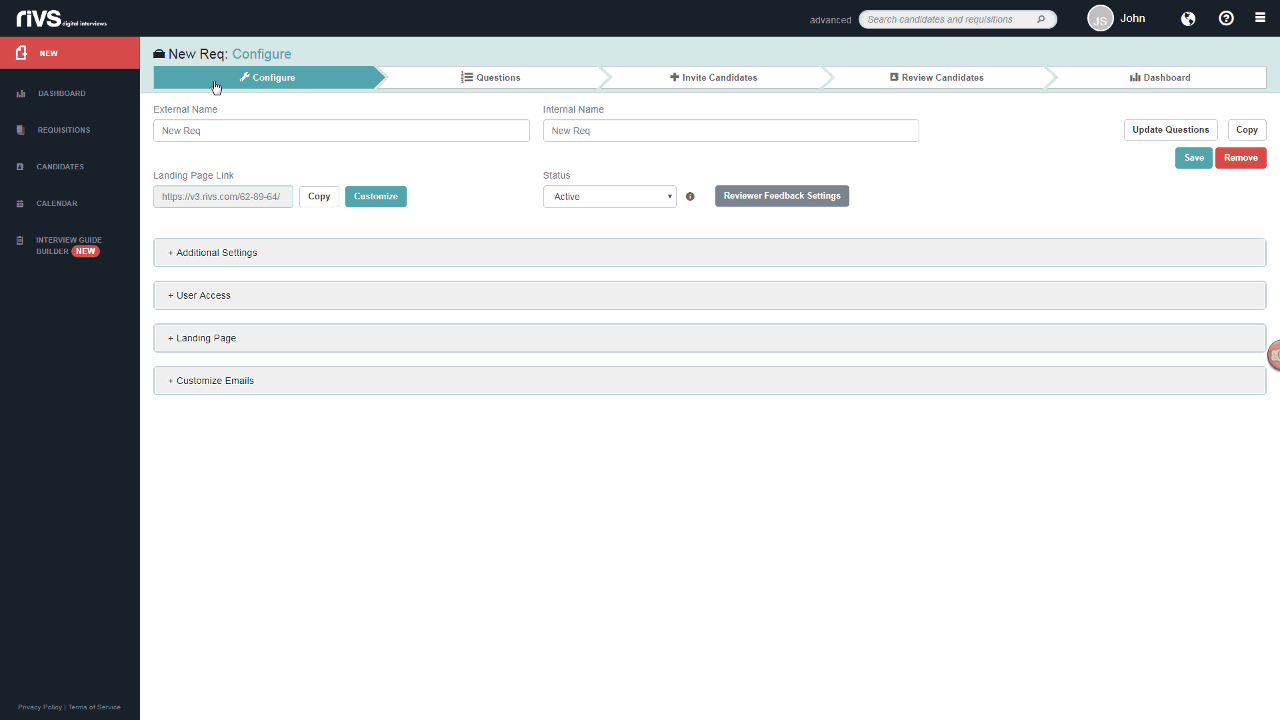Go to the Review Candidates step tab
Viewport: 1280px width, 720px height.
(x=936, y=77)
